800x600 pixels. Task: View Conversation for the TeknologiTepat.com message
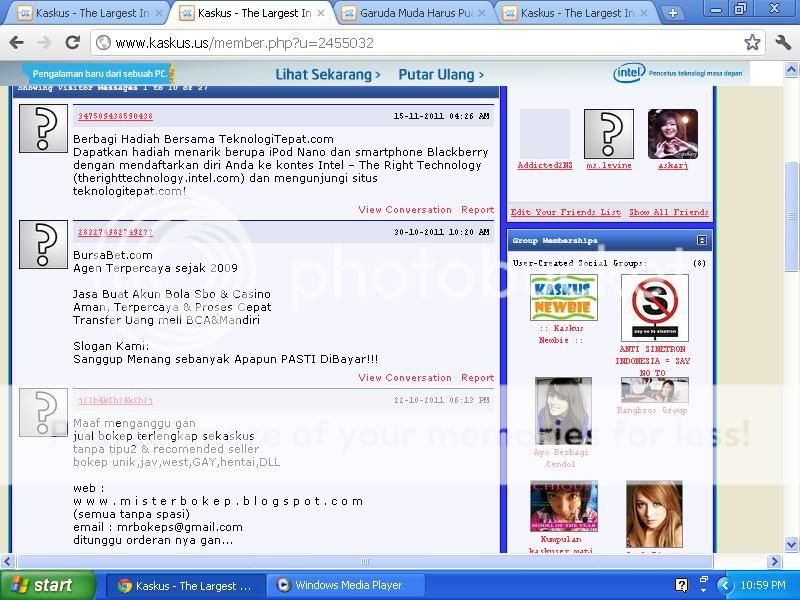(405, 210)
